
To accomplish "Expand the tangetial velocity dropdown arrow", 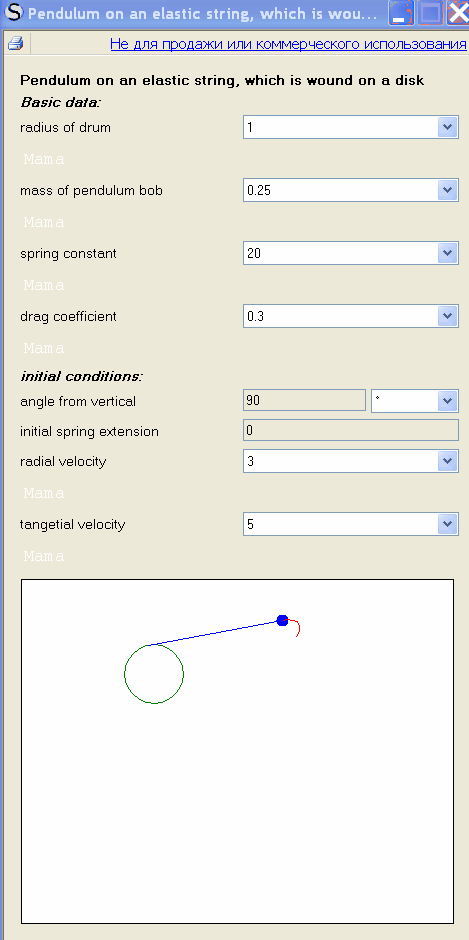I will 447,524.
